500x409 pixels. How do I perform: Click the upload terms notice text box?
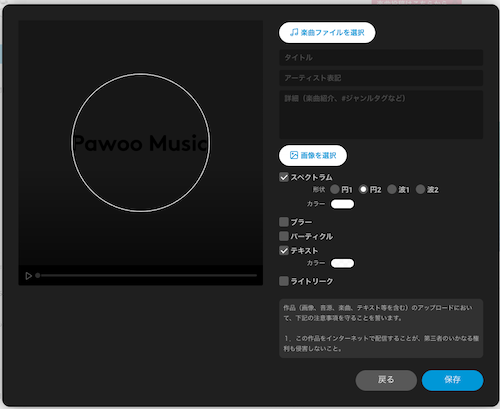pyautogui.click(x=381, y=328)
